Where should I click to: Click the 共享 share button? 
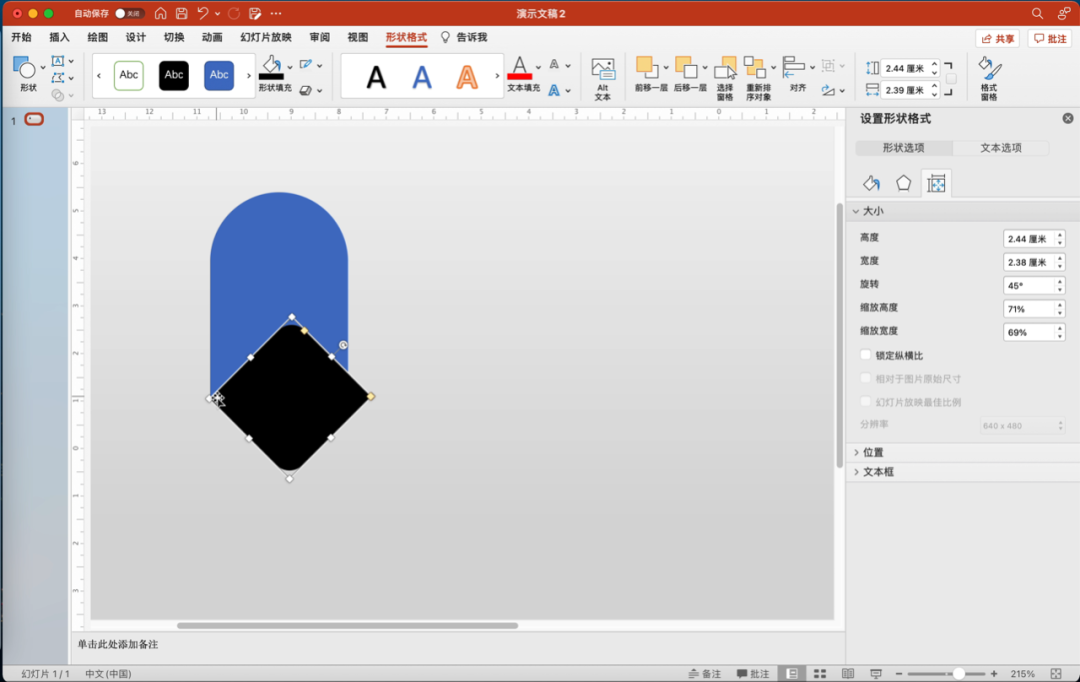pos(997,39)
